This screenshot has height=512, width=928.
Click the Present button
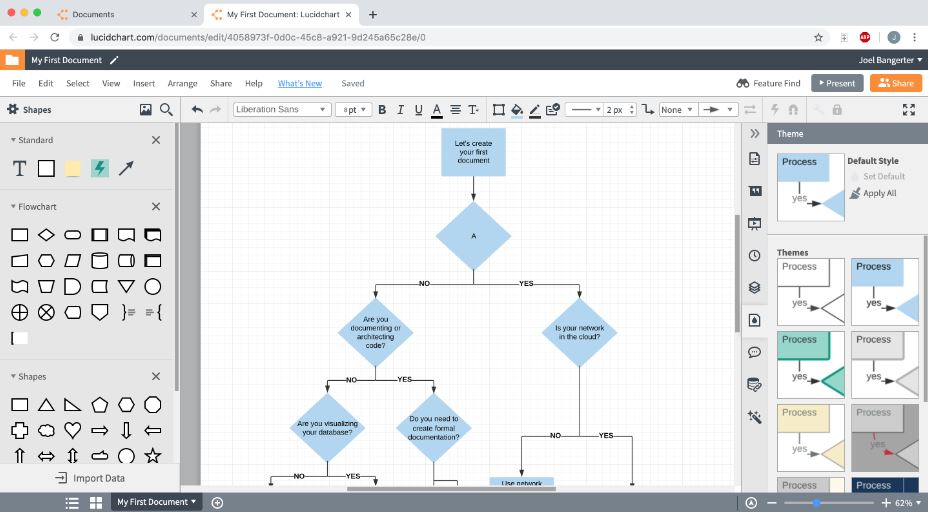click(837, 83)
